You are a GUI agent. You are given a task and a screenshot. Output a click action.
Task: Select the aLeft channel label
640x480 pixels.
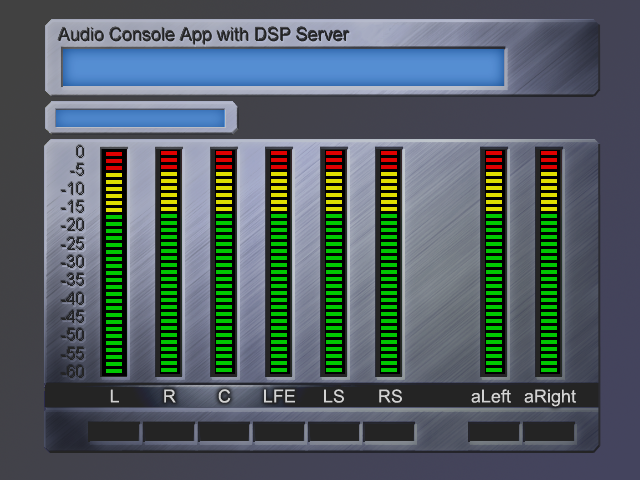[x=491, y=396]
